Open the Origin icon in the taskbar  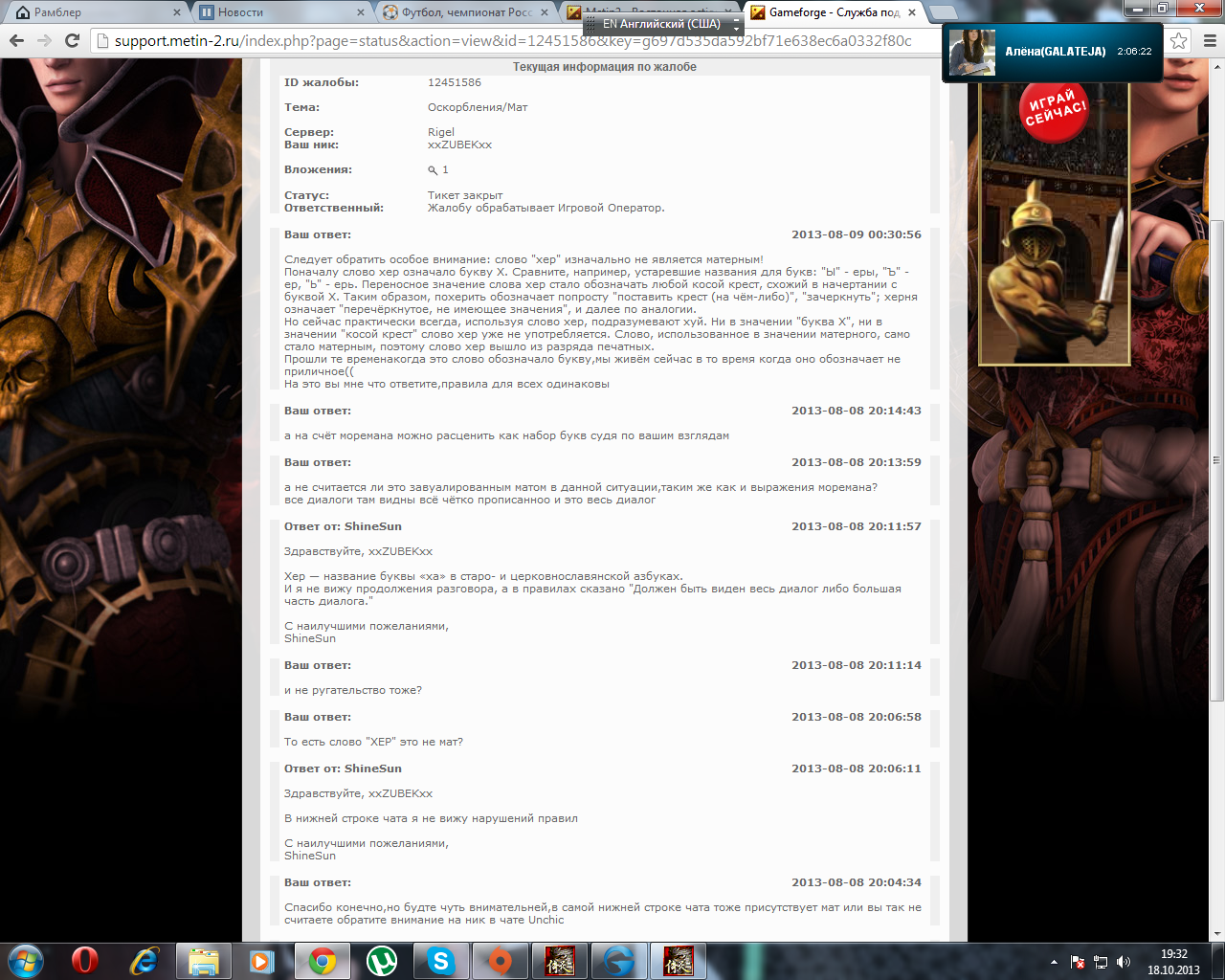coord(500,961)
